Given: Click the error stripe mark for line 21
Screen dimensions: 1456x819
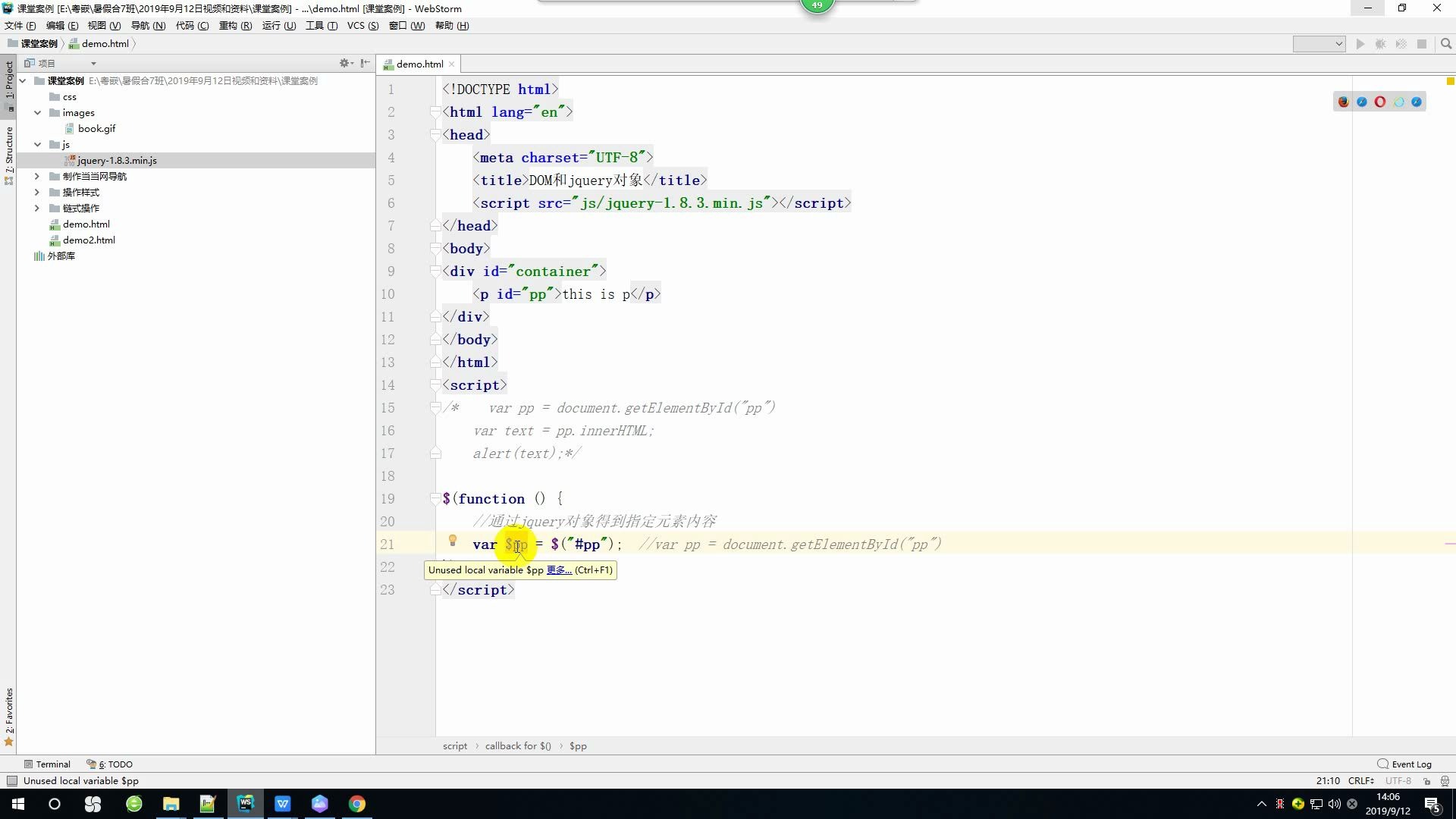Looking at the screenshot, I should 1450,543.
